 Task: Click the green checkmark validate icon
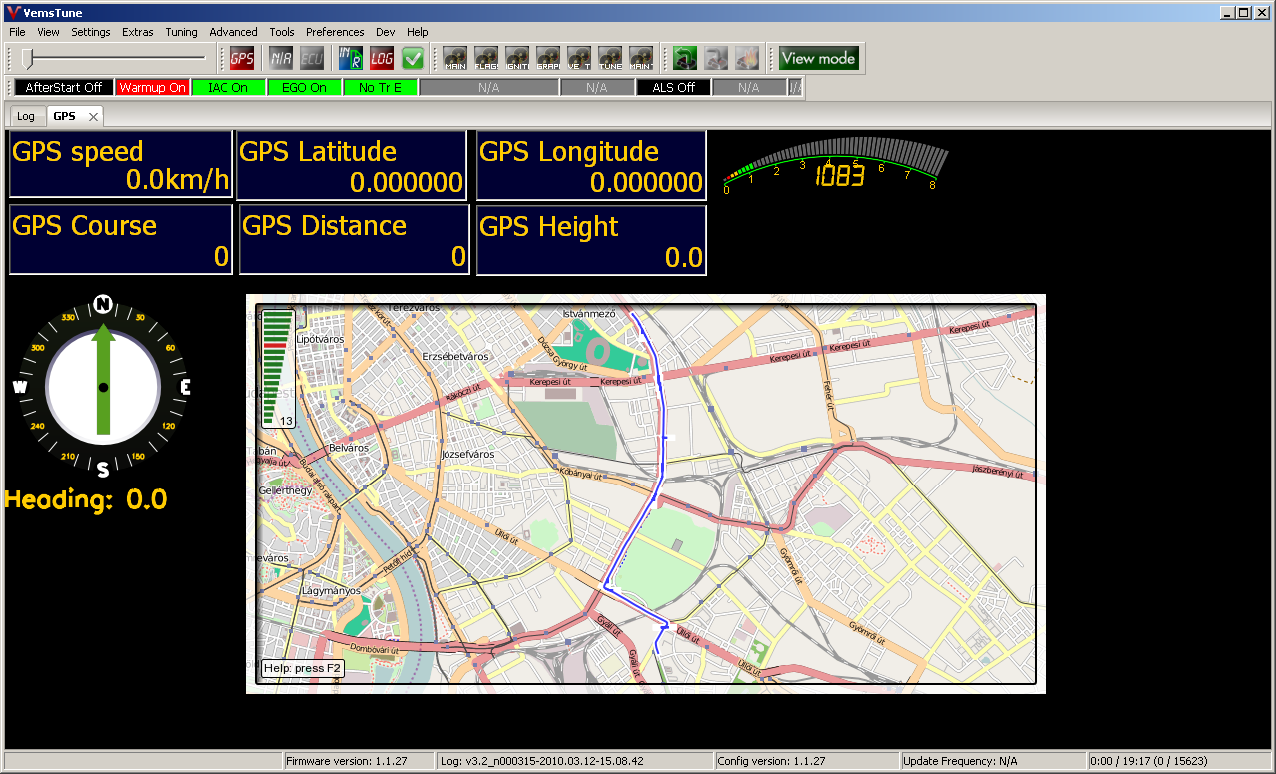click(x=413, y=58)
